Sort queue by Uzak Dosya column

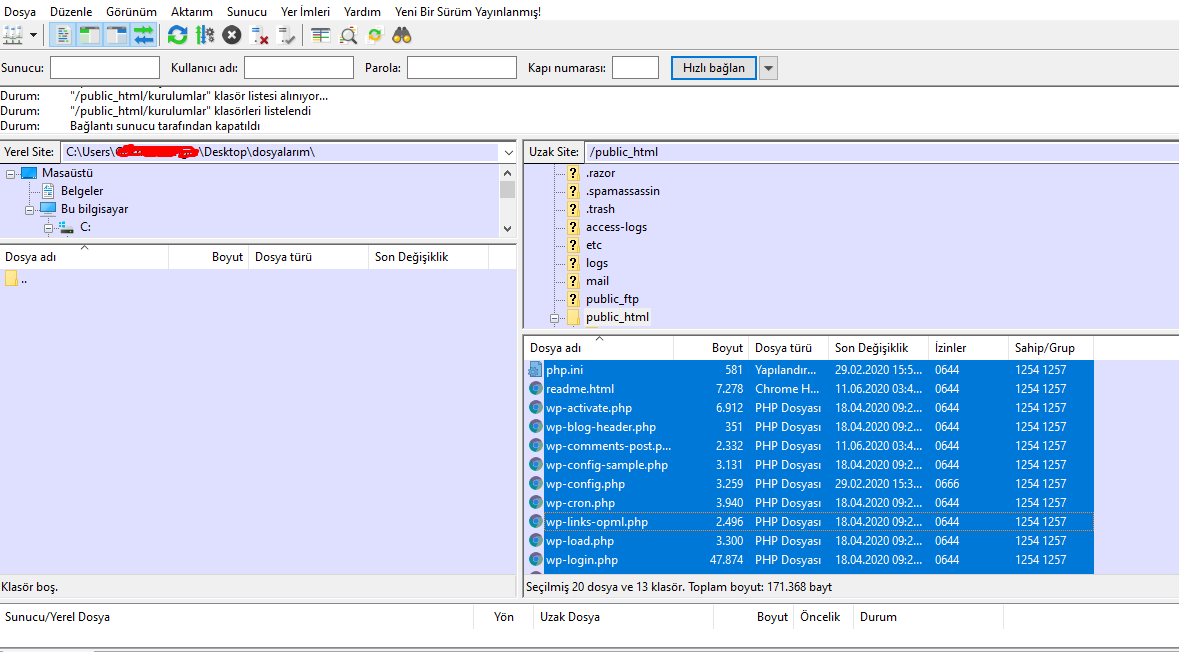coord(623,617)
